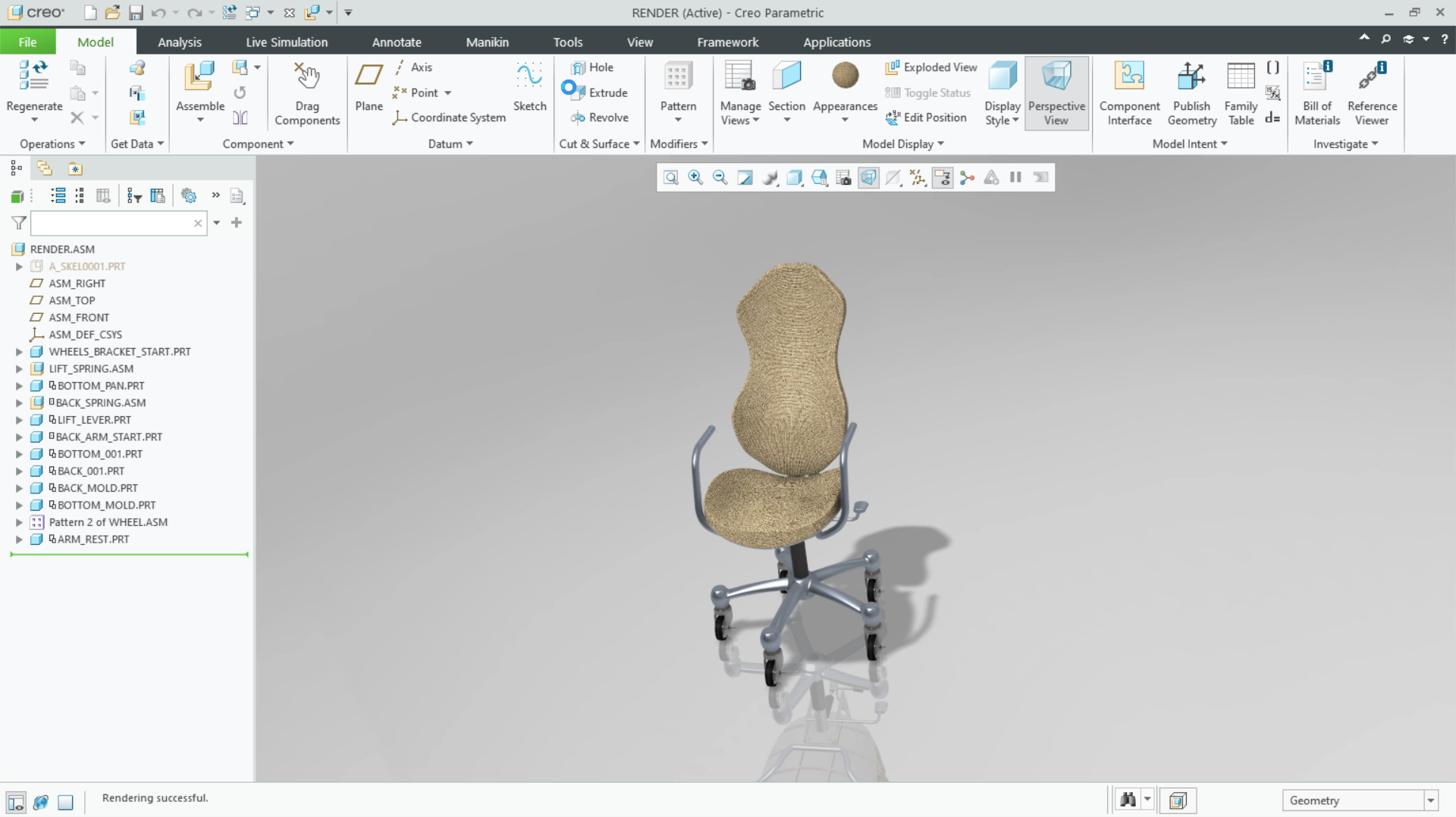Open the Live Simulation tab
Image resolution: width=1456 pixels, height=817 pixels.
(x=287, y=42)
